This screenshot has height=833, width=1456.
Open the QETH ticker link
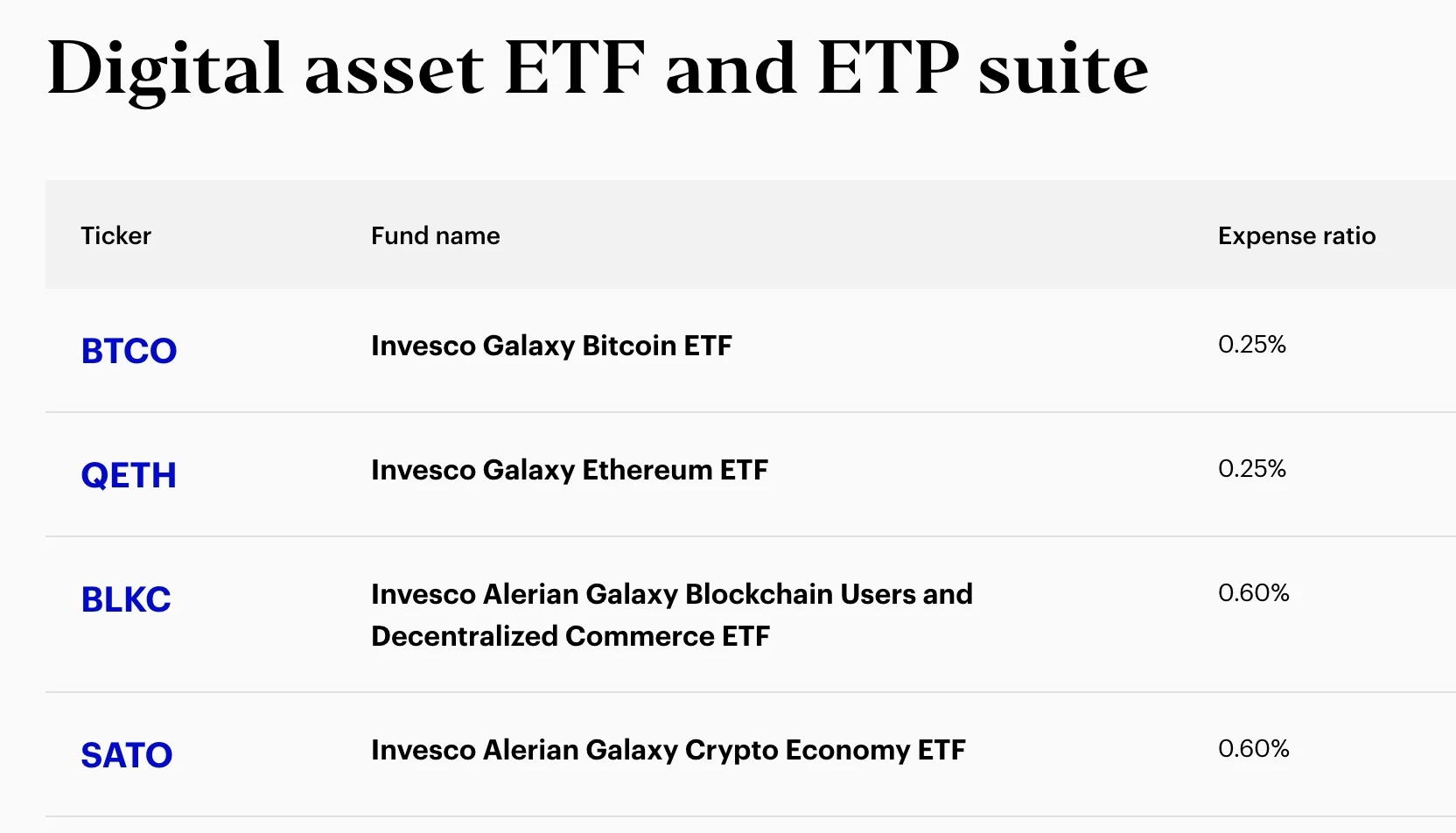coord(129,475)
